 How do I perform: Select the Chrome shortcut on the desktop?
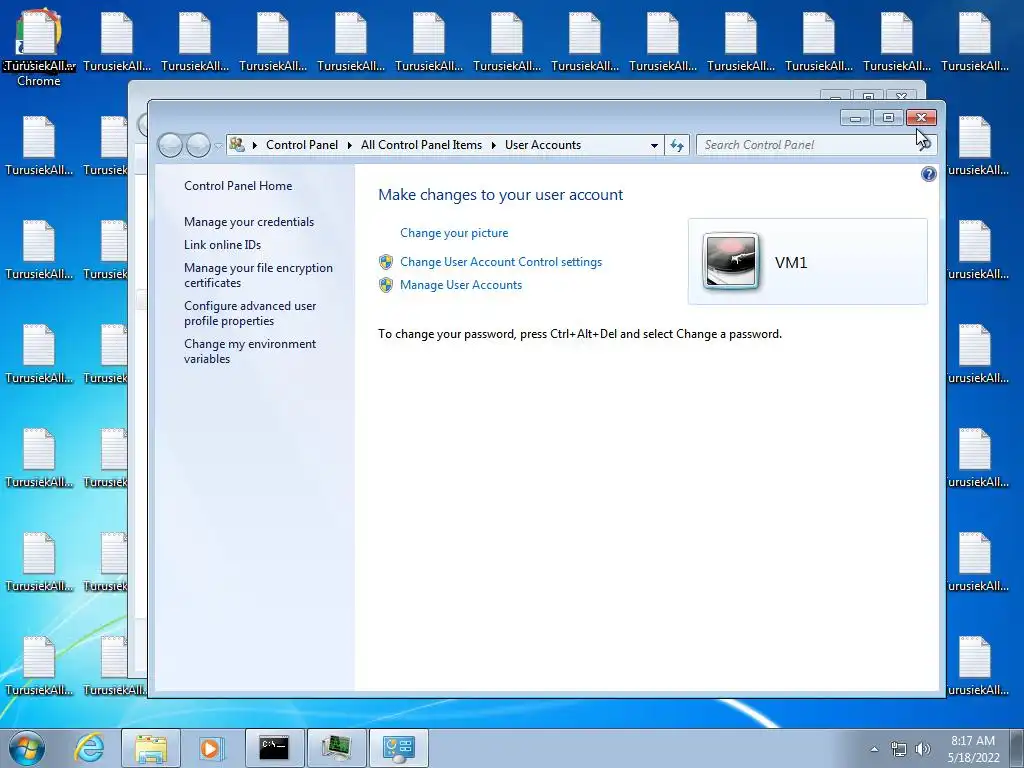(39, 48)
